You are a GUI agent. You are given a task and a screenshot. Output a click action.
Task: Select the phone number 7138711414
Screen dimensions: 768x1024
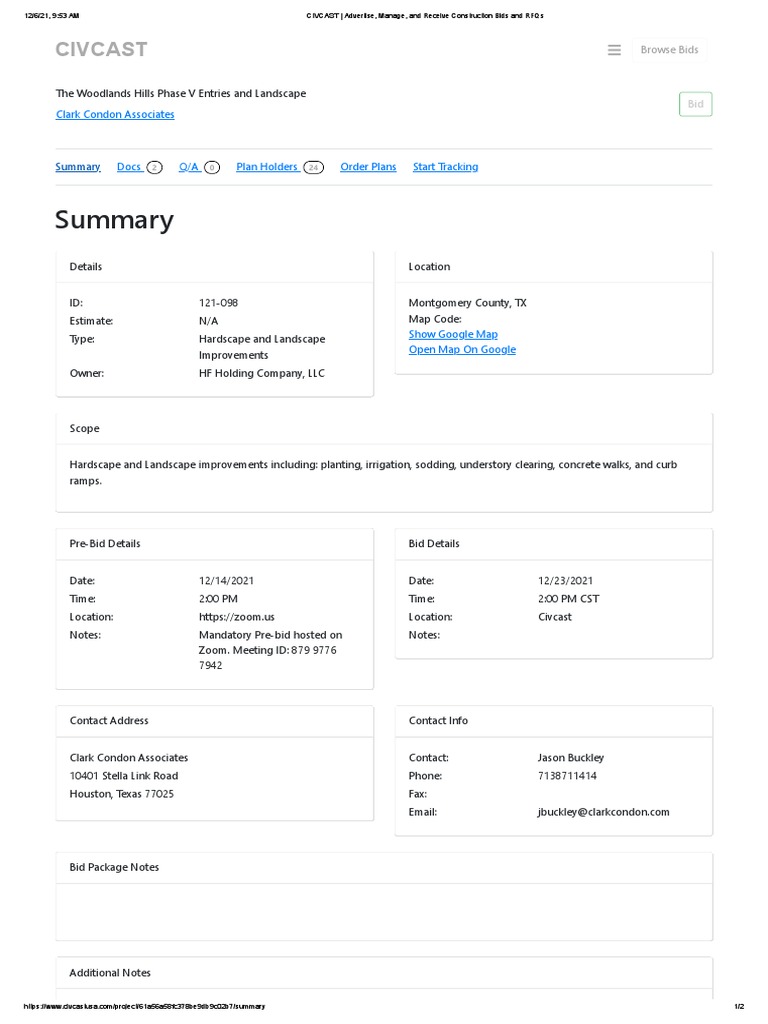coord(567,776)
